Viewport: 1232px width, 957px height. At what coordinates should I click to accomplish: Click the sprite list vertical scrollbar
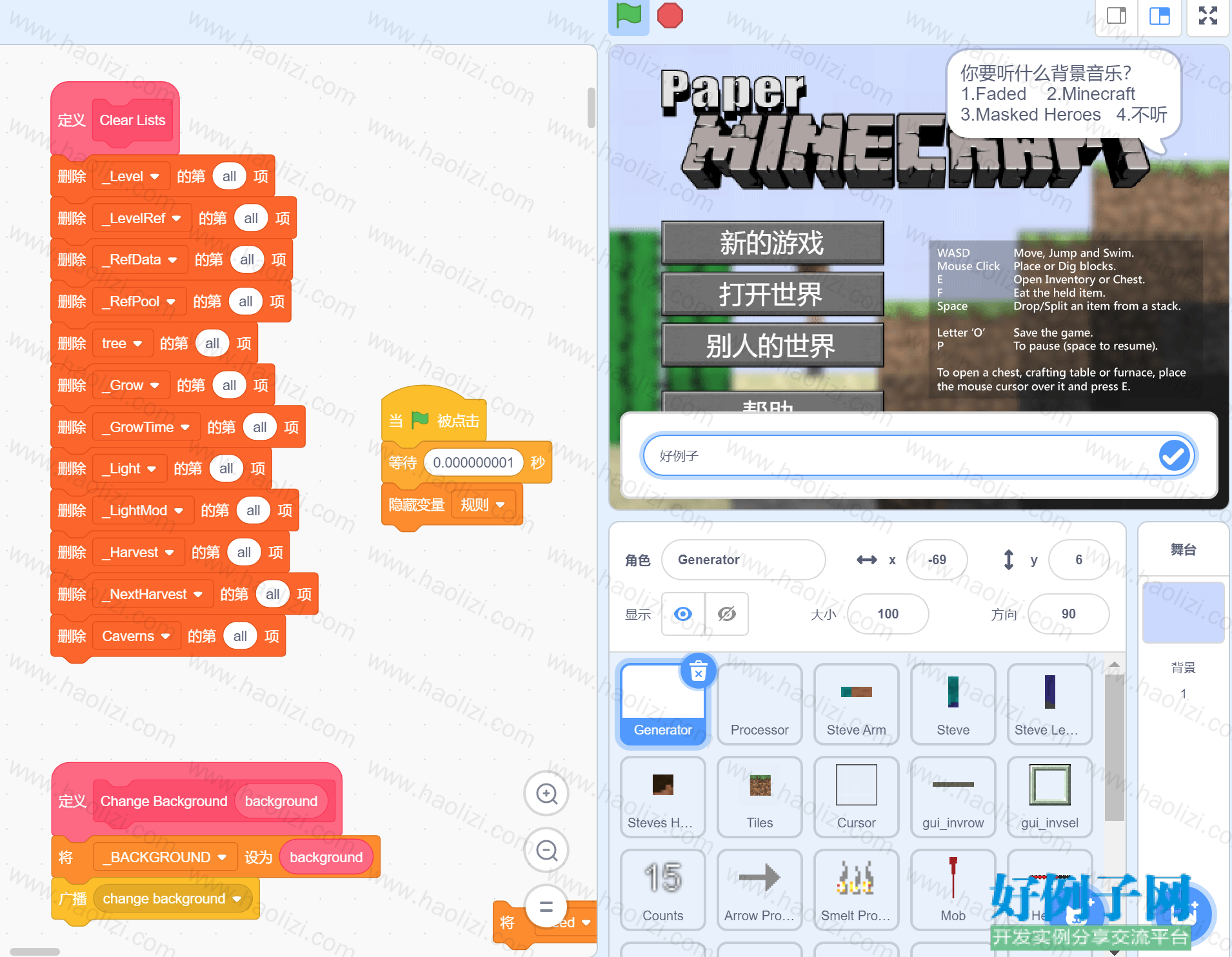(1114, 748)
